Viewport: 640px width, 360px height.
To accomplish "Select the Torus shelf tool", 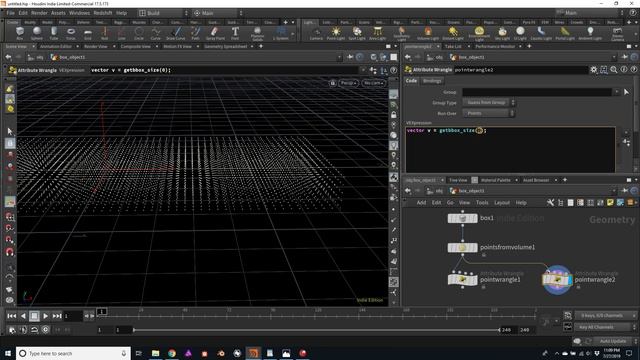I will point(71,33).
